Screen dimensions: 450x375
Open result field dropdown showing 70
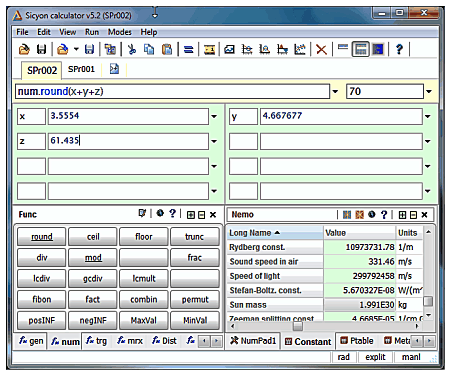tap(429, 91)
